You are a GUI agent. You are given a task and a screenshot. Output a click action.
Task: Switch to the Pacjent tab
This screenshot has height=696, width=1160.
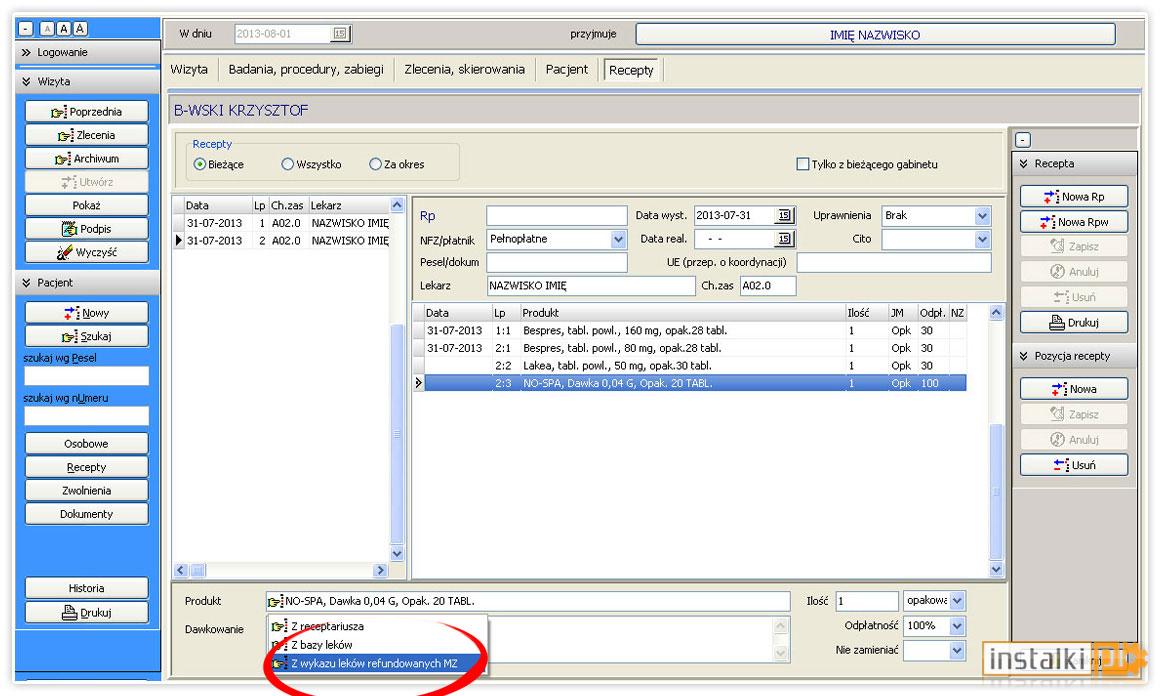coord(567,70)
